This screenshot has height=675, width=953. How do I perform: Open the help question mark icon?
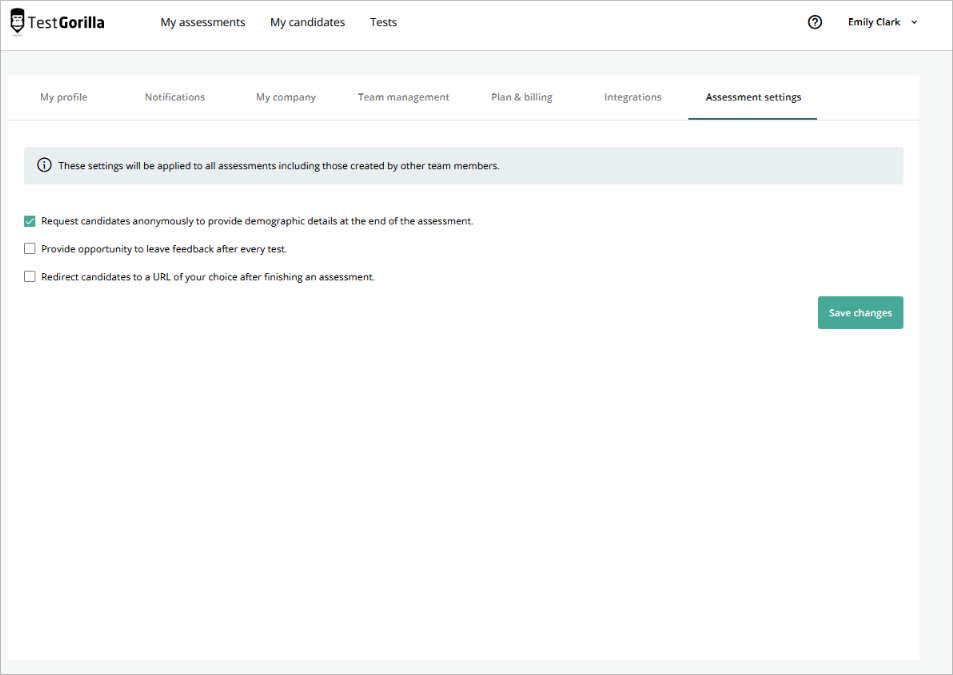814,22
